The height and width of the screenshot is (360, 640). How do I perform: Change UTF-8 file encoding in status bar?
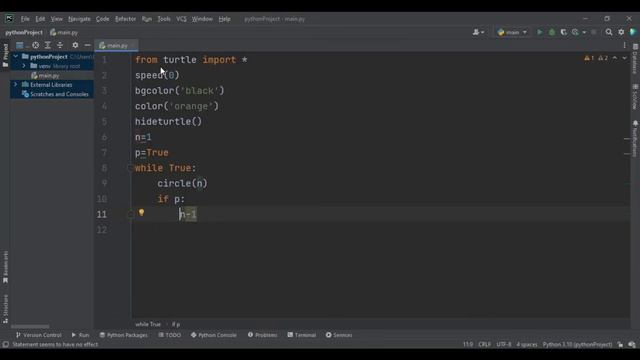pos(504,344)
